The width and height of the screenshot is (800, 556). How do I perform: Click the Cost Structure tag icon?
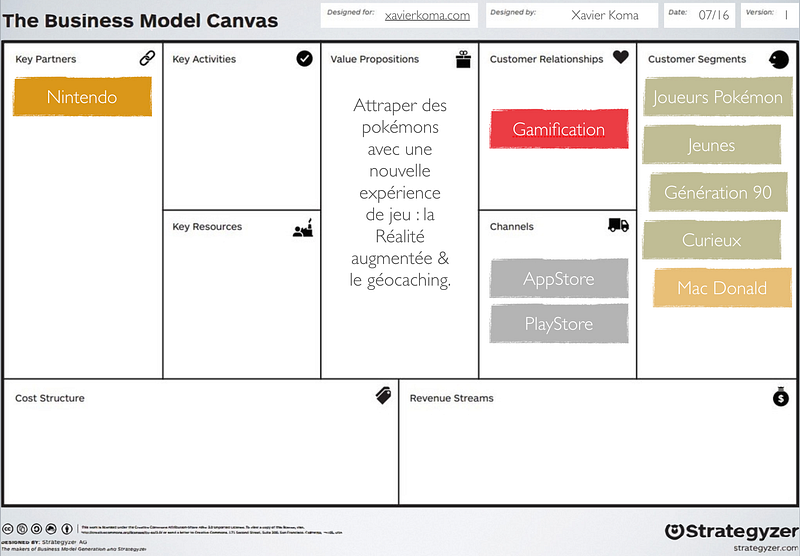(384, 395)
